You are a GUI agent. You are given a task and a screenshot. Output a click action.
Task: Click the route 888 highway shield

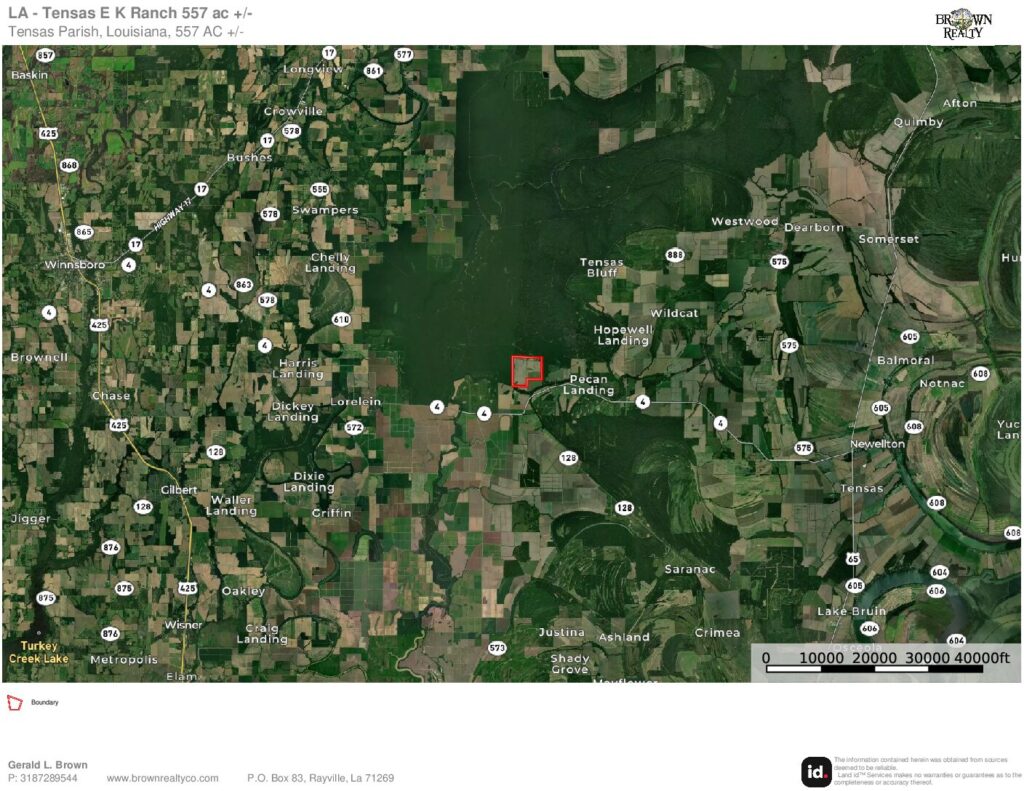click(x=675, y=255)
